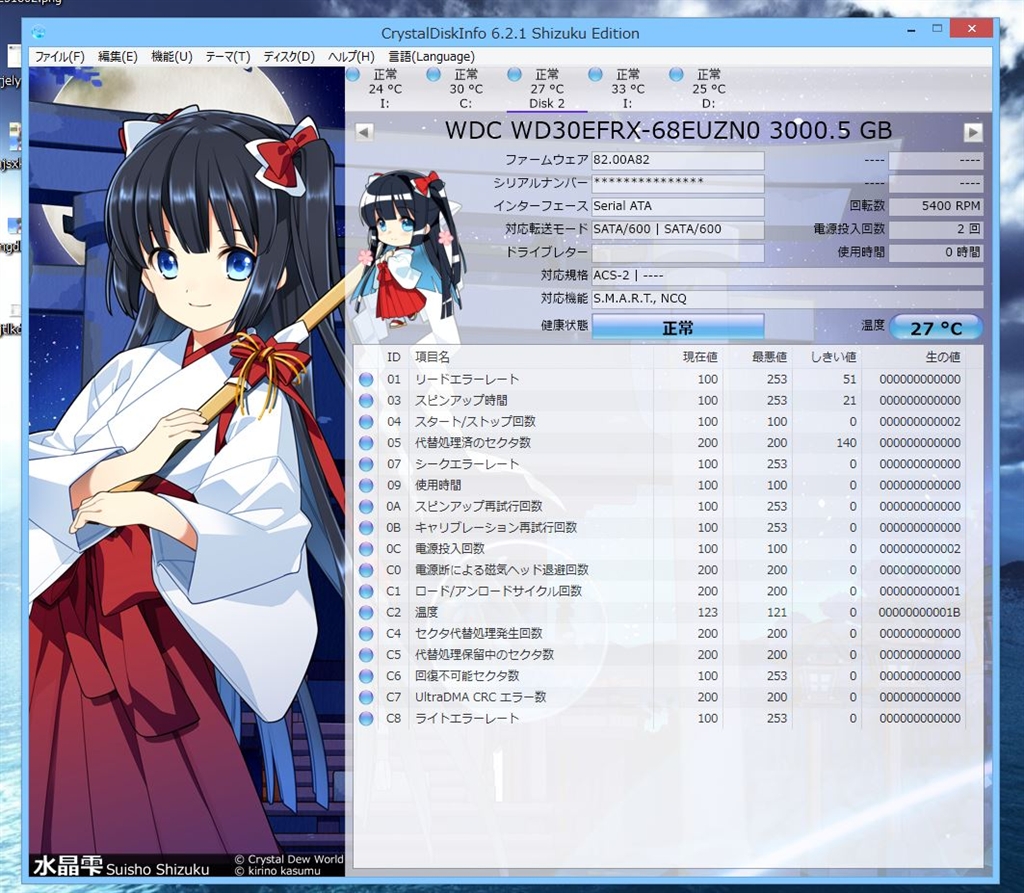1024x893 pixels.
Task: Click the 回転数 value 5400 RPM
Action: pyautogui.click(x=936, y=206)
